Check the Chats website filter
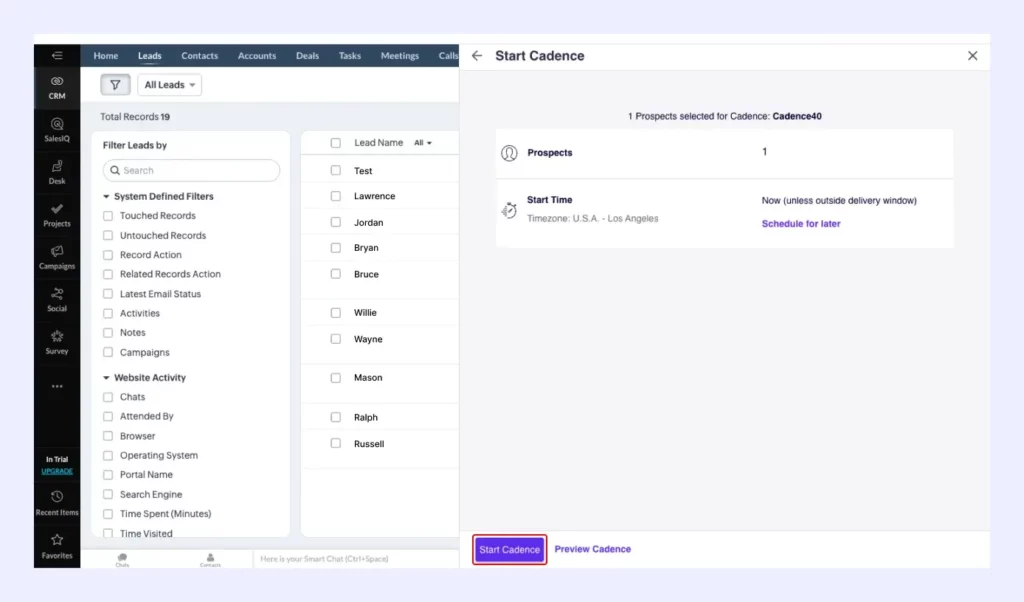Screen dimensions: 1024x602 tap(108, 397)
